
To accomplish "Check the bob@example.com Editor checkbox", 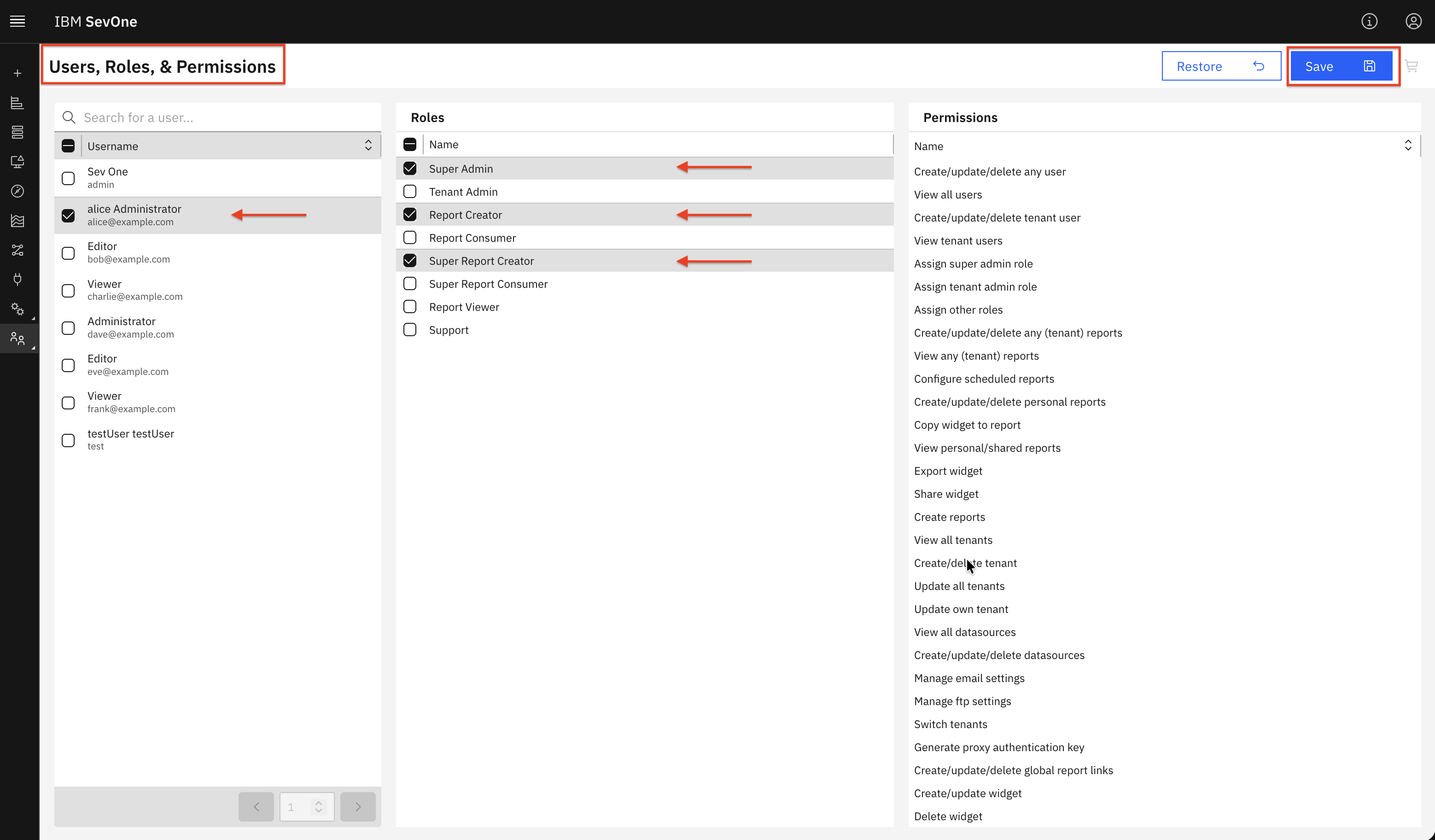I will [68, 253].
